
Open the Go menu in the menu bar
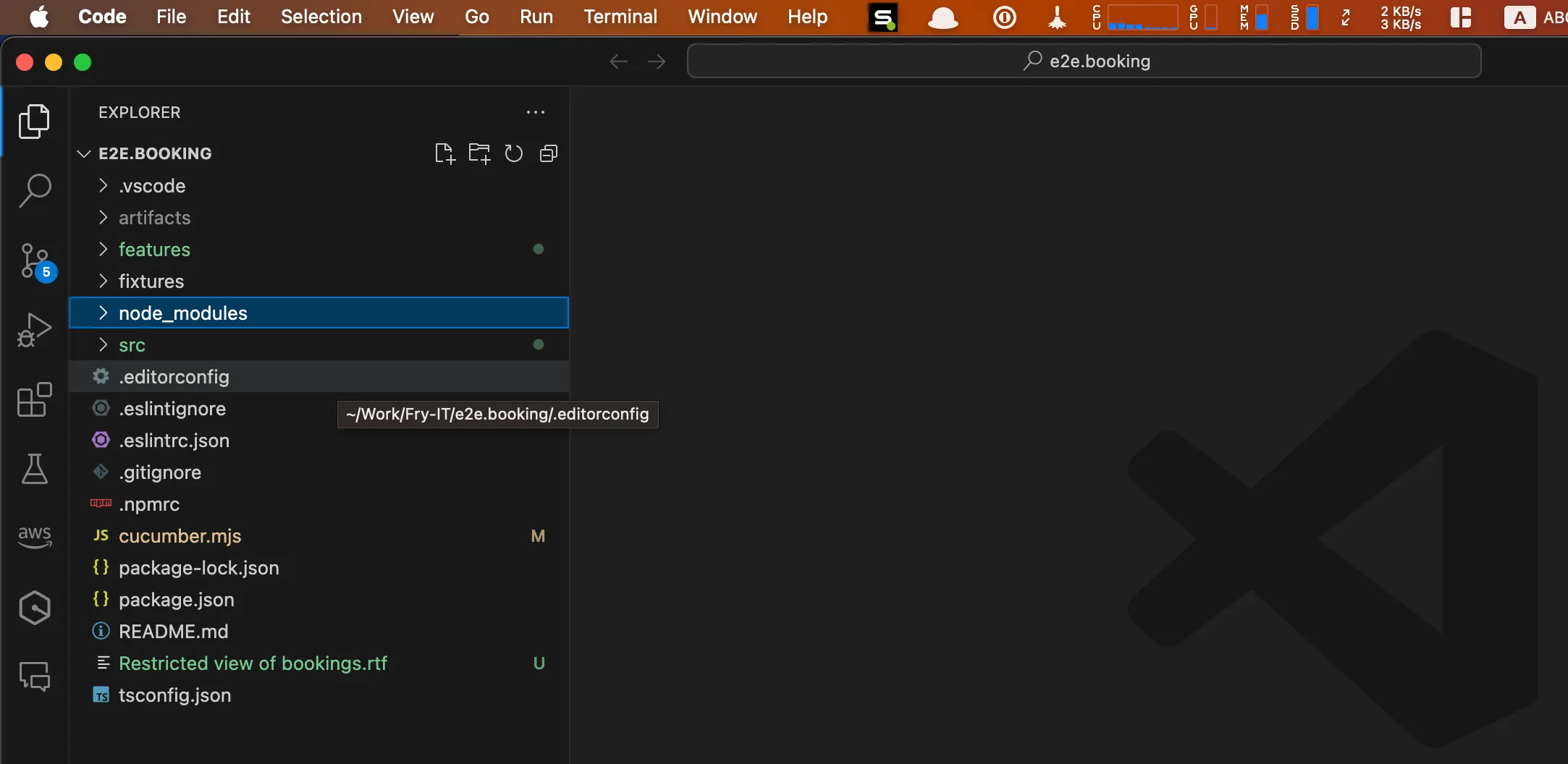476,17
